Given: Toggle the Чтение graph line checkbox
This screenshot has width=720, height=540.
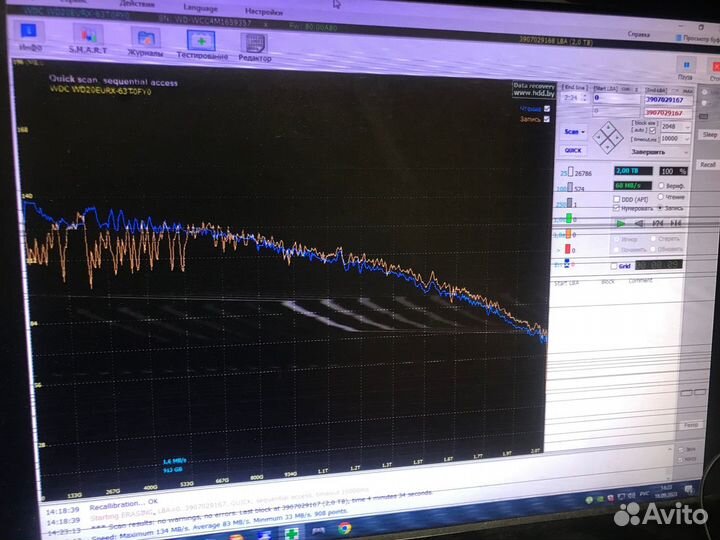Looking at the screenshot, I should [x=546, y=108].
